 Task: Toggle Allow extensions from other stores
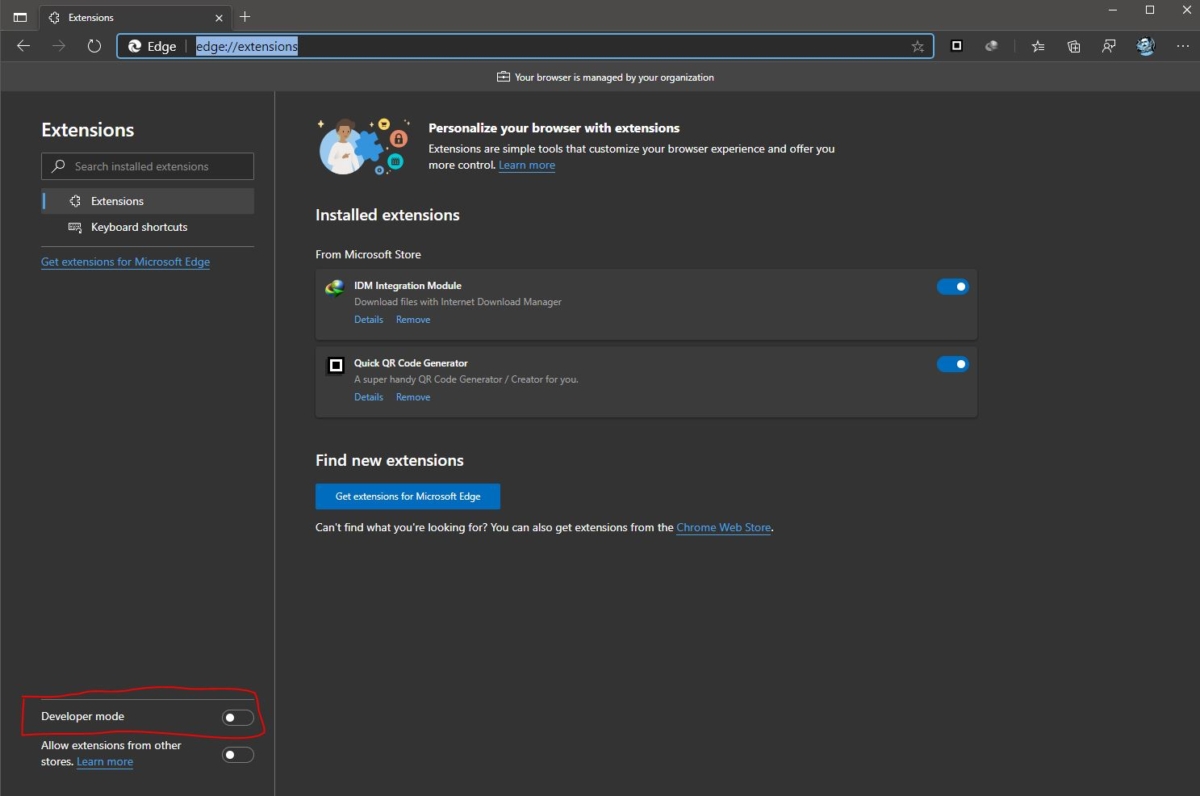(237, 754)
